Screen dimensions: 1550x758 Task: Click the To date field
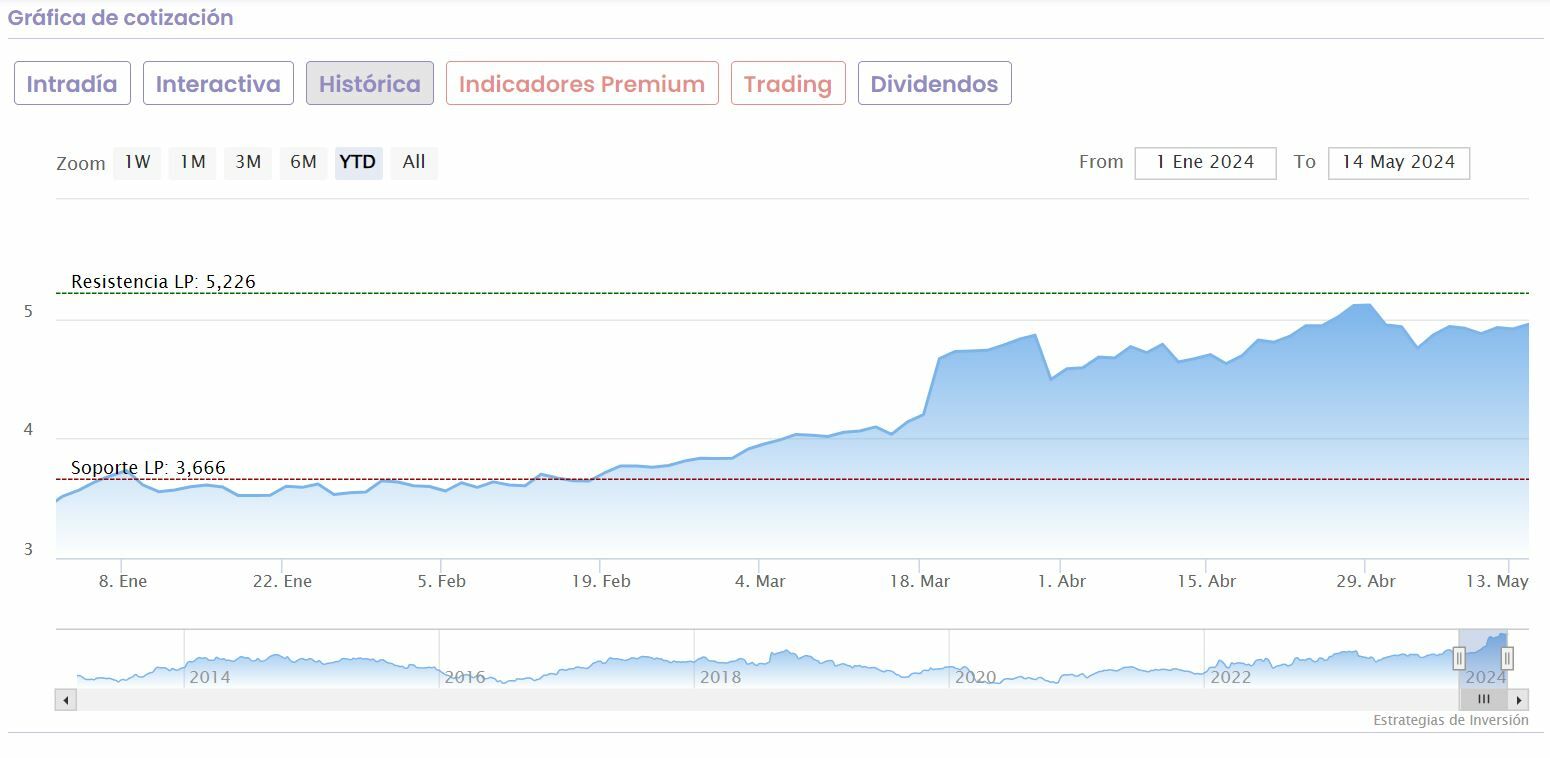[1398, 163]
